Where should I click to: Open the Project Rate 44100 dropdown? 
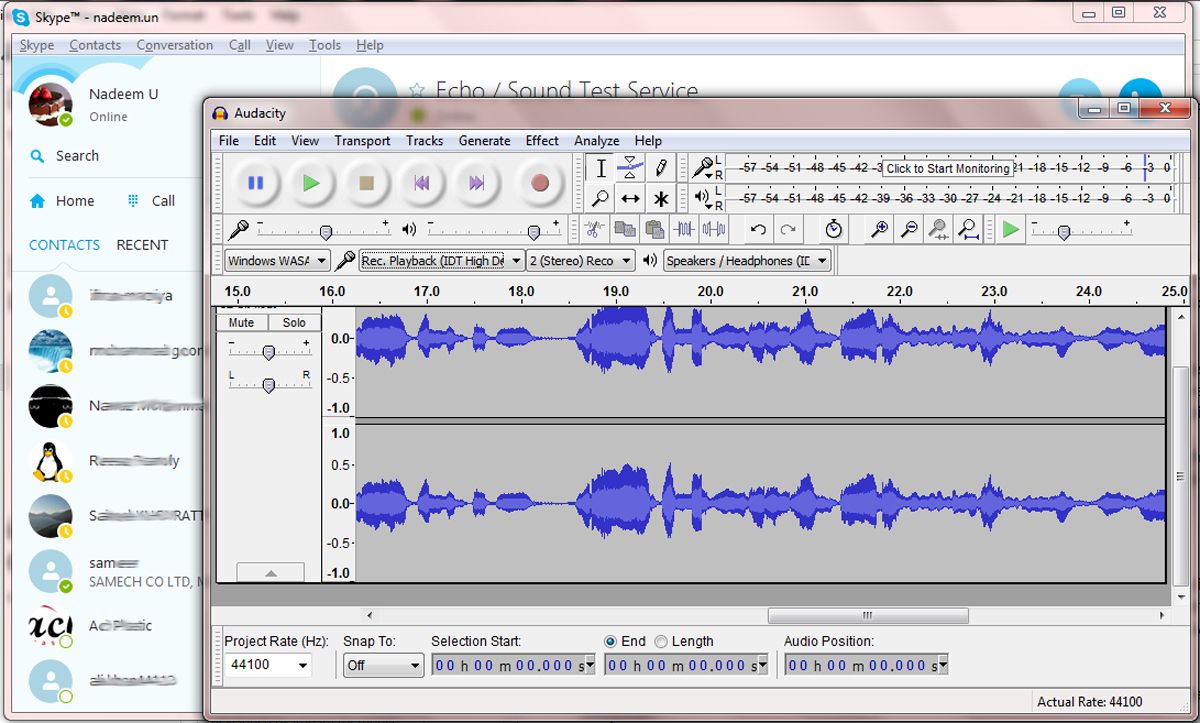(268, 665)
